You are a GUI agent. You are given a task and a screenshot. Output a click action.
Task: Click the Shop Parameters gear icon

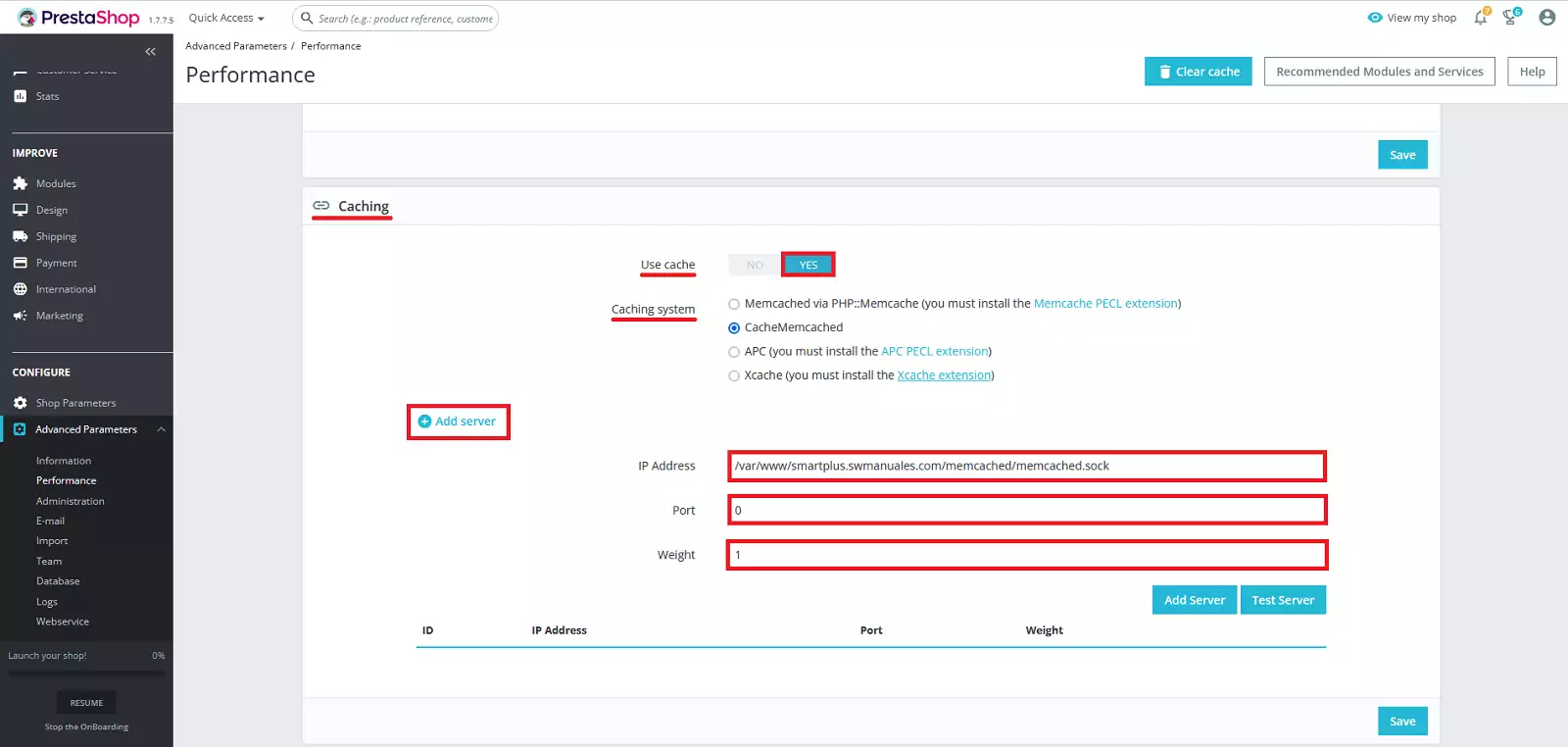pyautogui.click(x=20, y=403)
